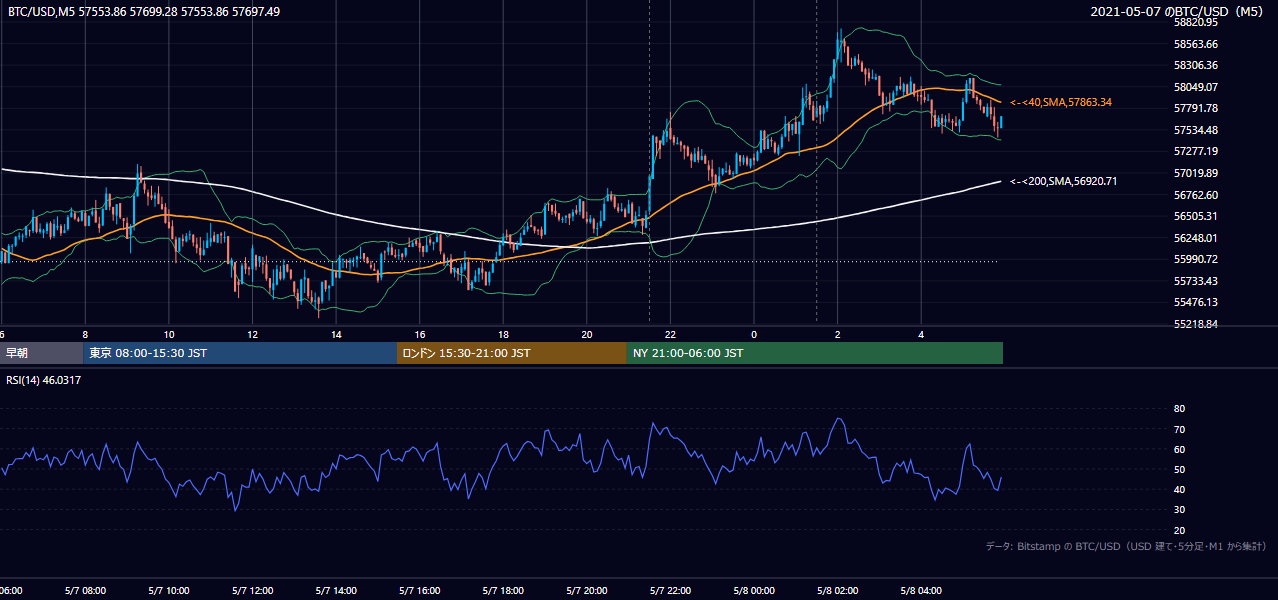Click the 5/7 10:00 time label
Screen dimensions: 1278x600
(169, 591)
